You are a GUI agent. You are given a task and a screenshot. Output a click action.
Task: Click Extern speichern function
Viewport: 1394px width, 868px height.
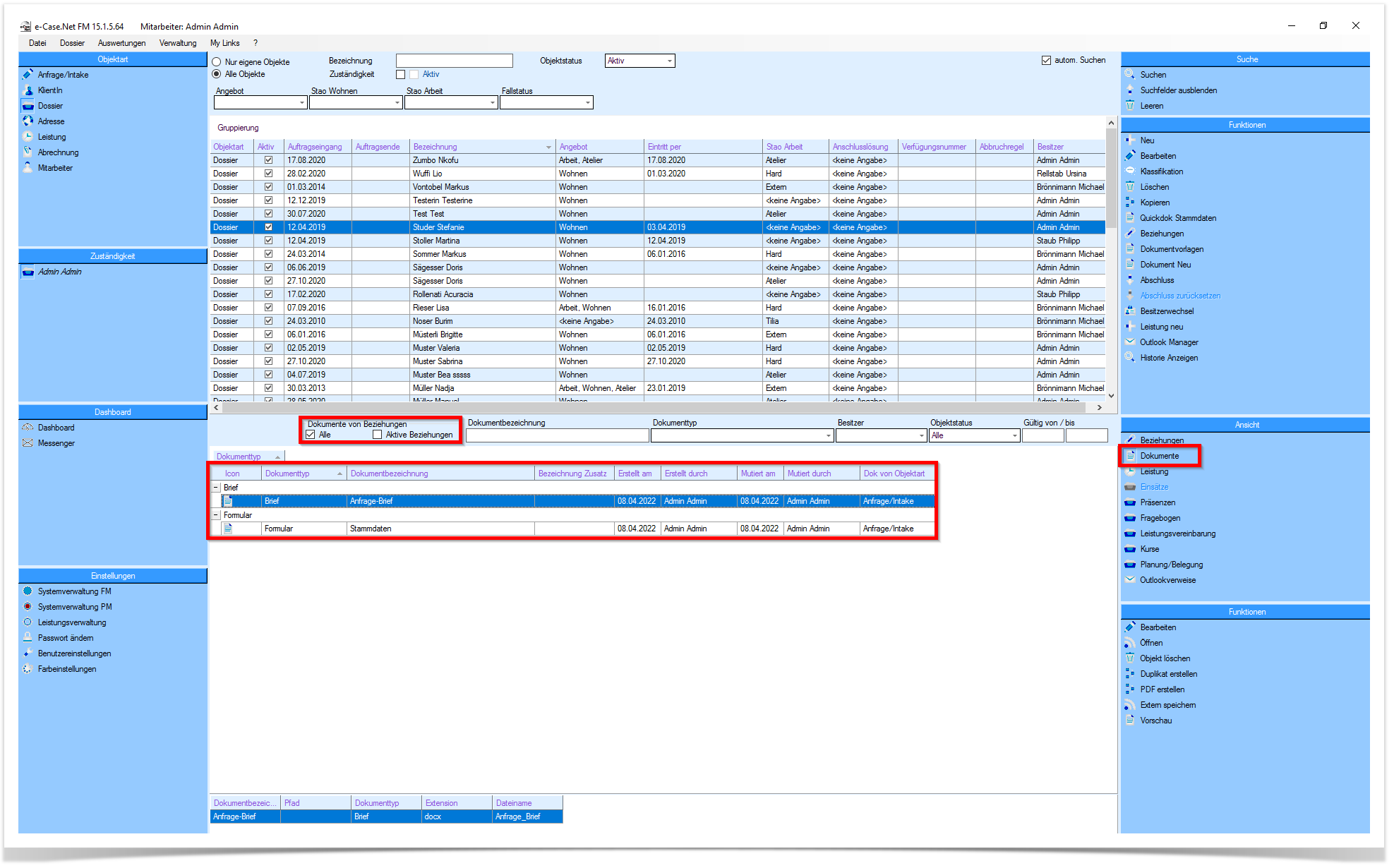pos(1167,705)
